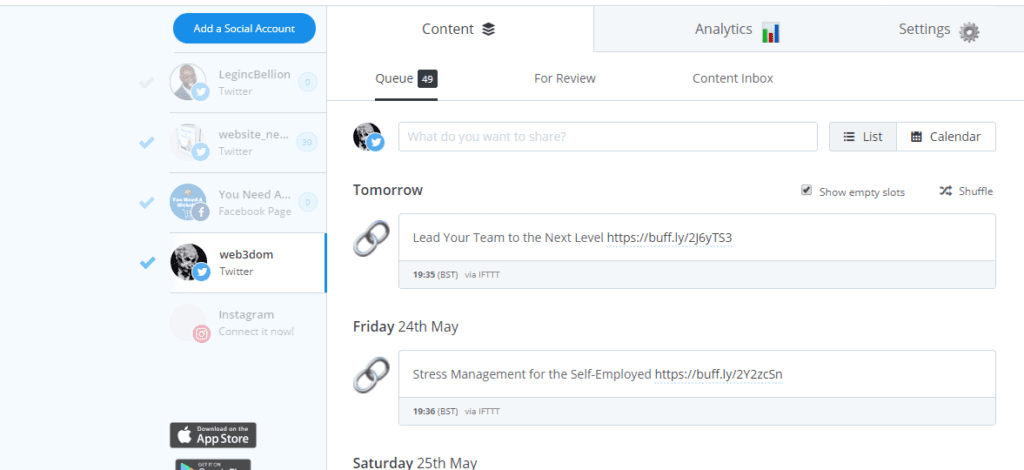Select the web3dom Twitter account
Image resolution: width=1024 pixels, height=470 pixels.
pyautogui.click(x=248, y=262)
